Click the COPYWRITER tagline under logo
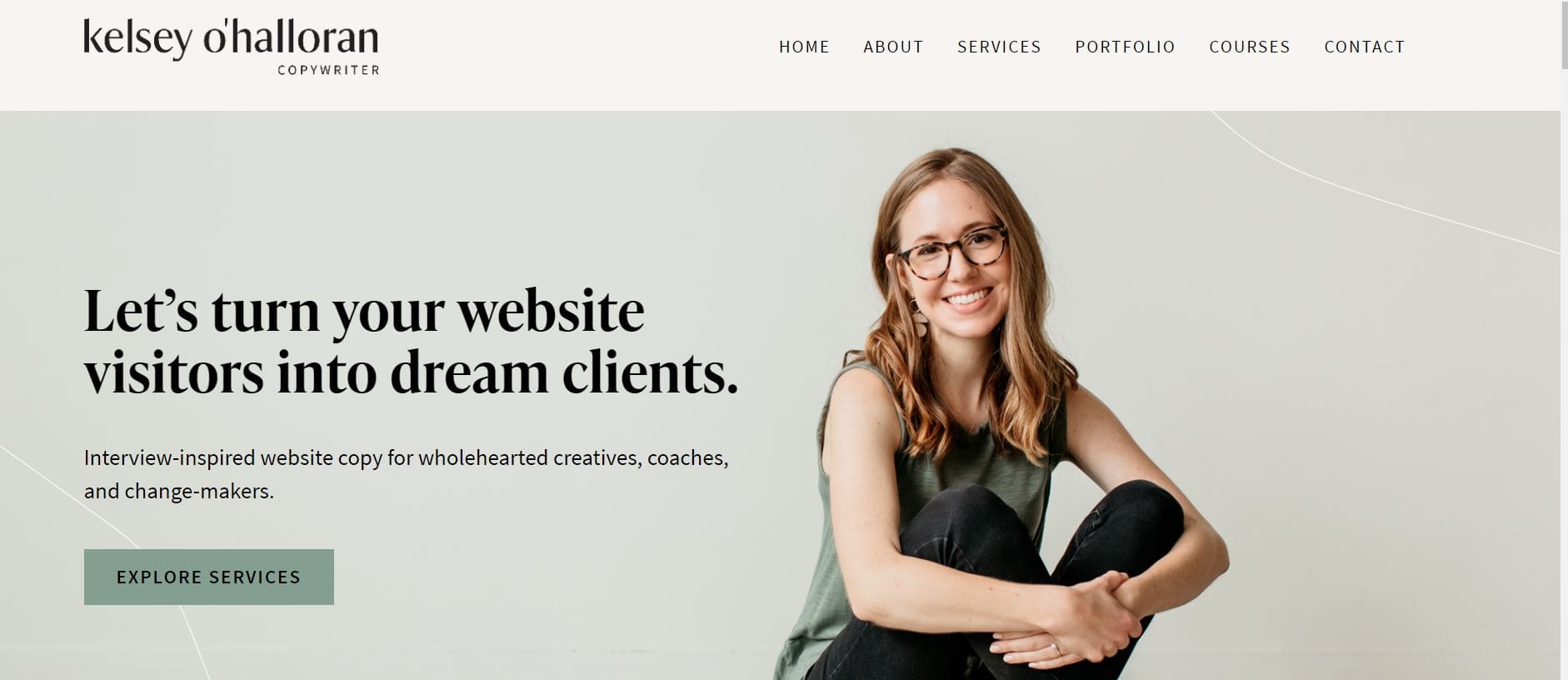The width and height of the screenshot is (1568, 680). pyautogui.click(x=329, y=70)
